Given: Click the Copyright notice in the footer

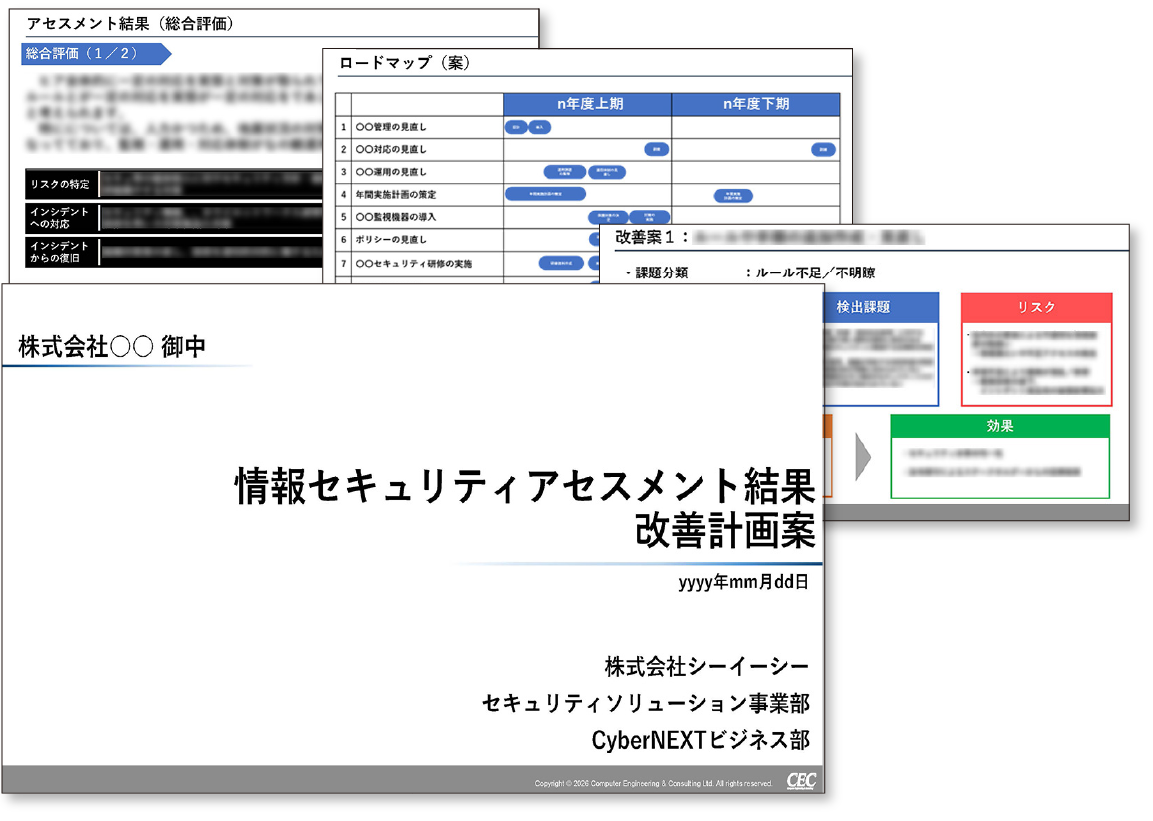Looking at the screenshot, I should point(654,784).
